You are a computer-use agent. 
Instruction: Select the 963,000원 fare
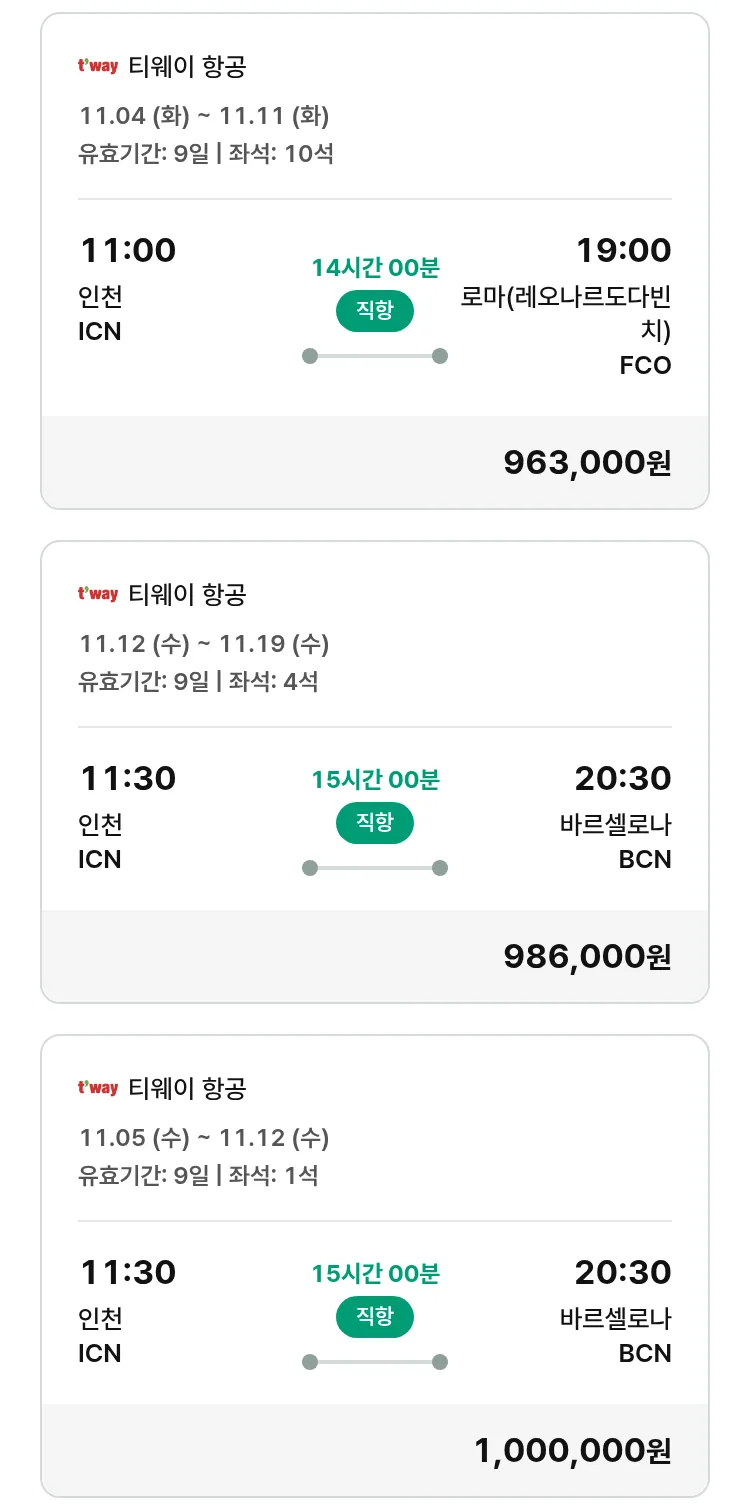click(x=587, y=462)
